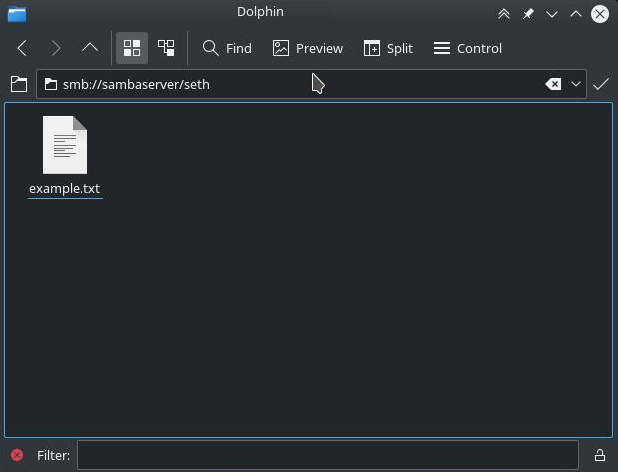Click the folder icon beside location bar
The height and width of the screenshot is (472, 618).
click(x=19, y=84)
